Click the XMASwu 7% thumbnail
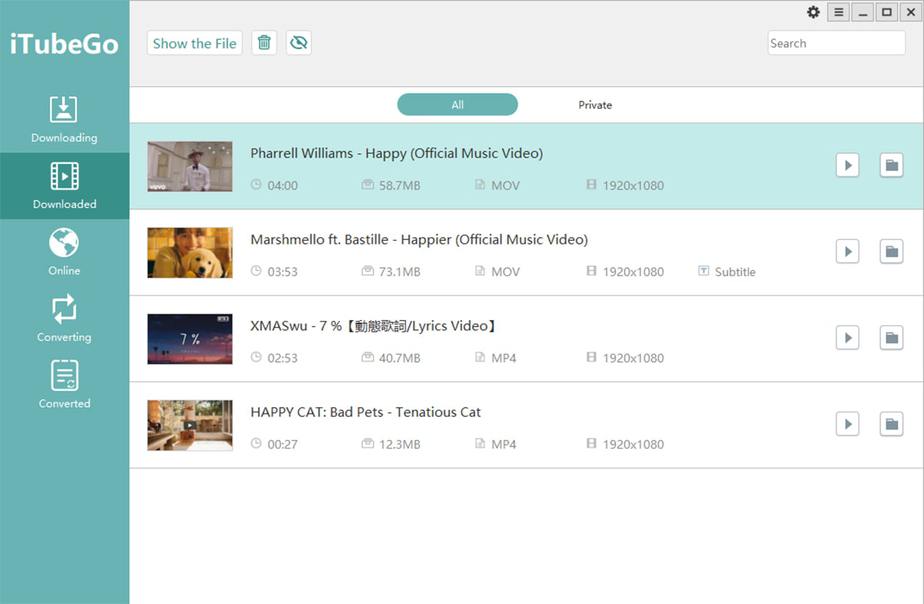This screenshot has width=924, height=604. pos(190,339)
